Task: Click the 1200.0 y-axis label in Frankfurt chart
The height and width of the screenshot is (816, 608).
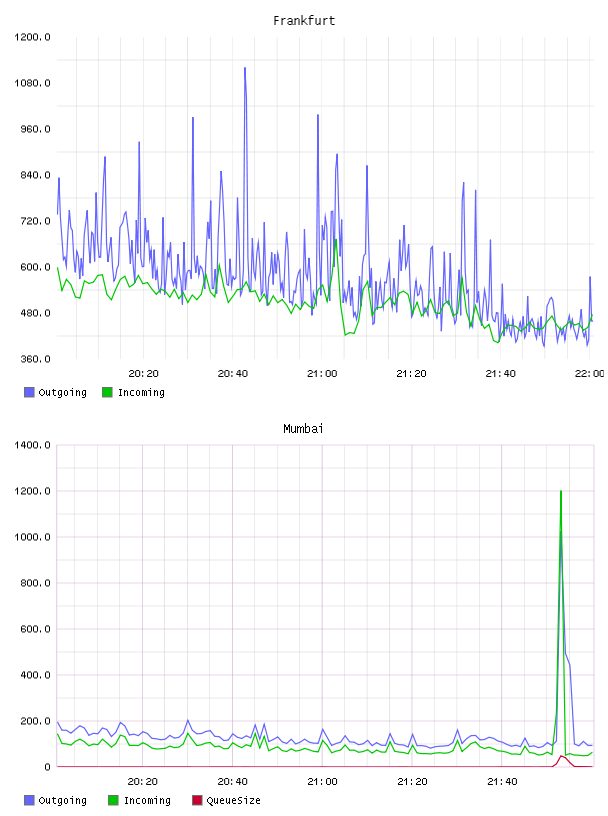Action: click(32, 37)
